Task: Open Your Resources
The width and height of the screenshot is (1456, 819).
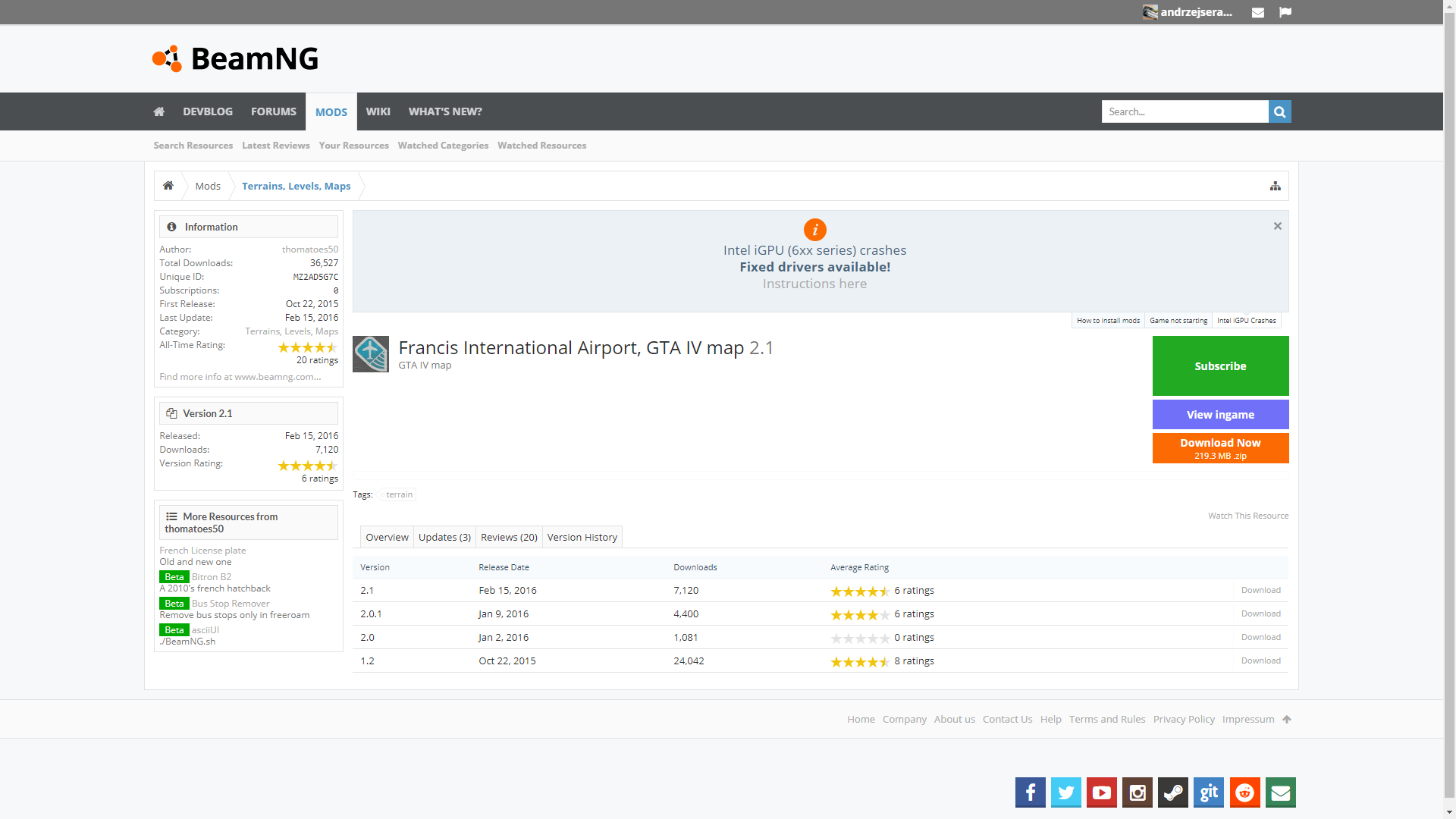Action: (353, 146)
